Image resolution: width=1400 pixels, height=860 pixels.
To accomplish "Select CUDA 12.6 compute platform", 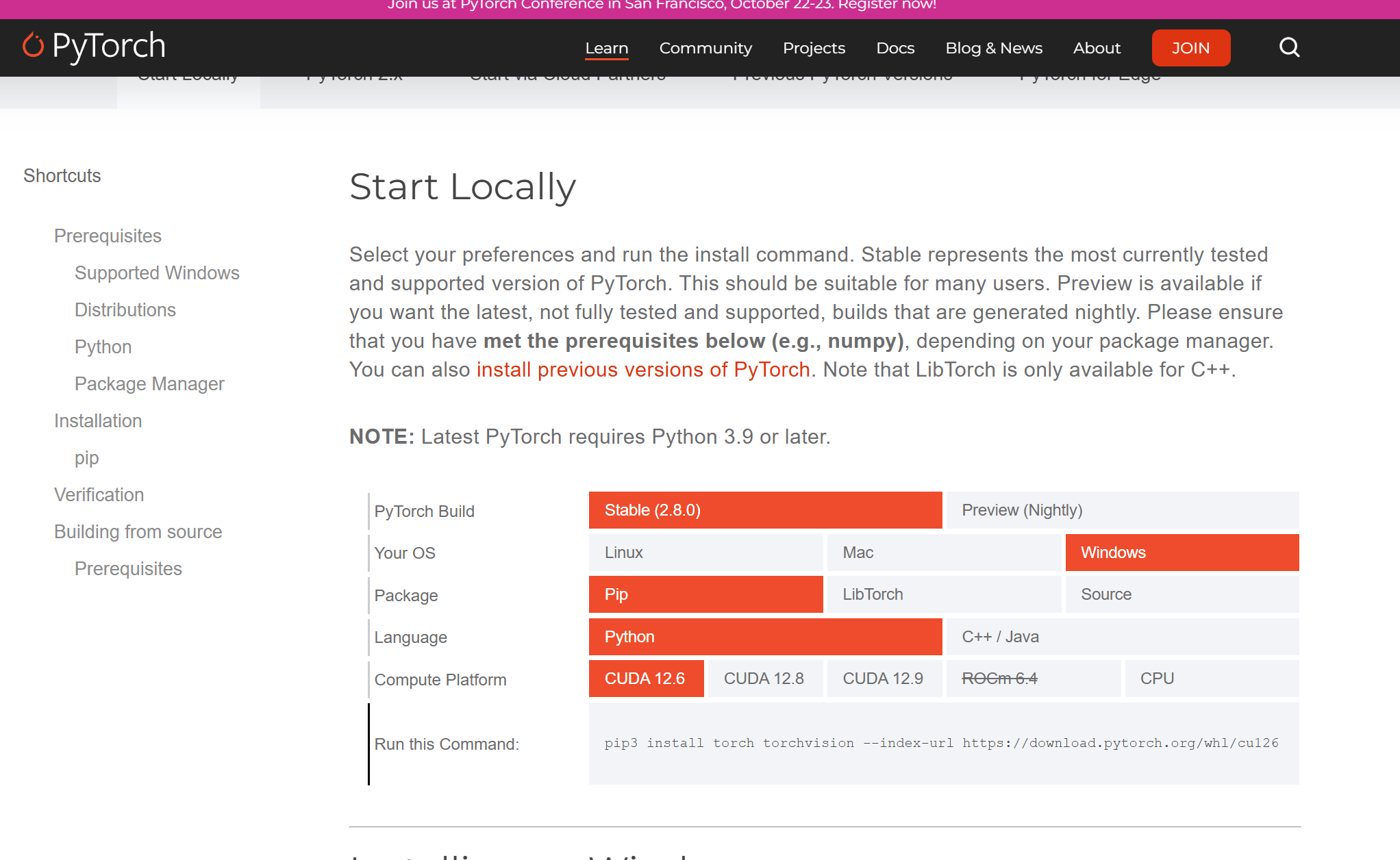I will [x=646, y=679].
